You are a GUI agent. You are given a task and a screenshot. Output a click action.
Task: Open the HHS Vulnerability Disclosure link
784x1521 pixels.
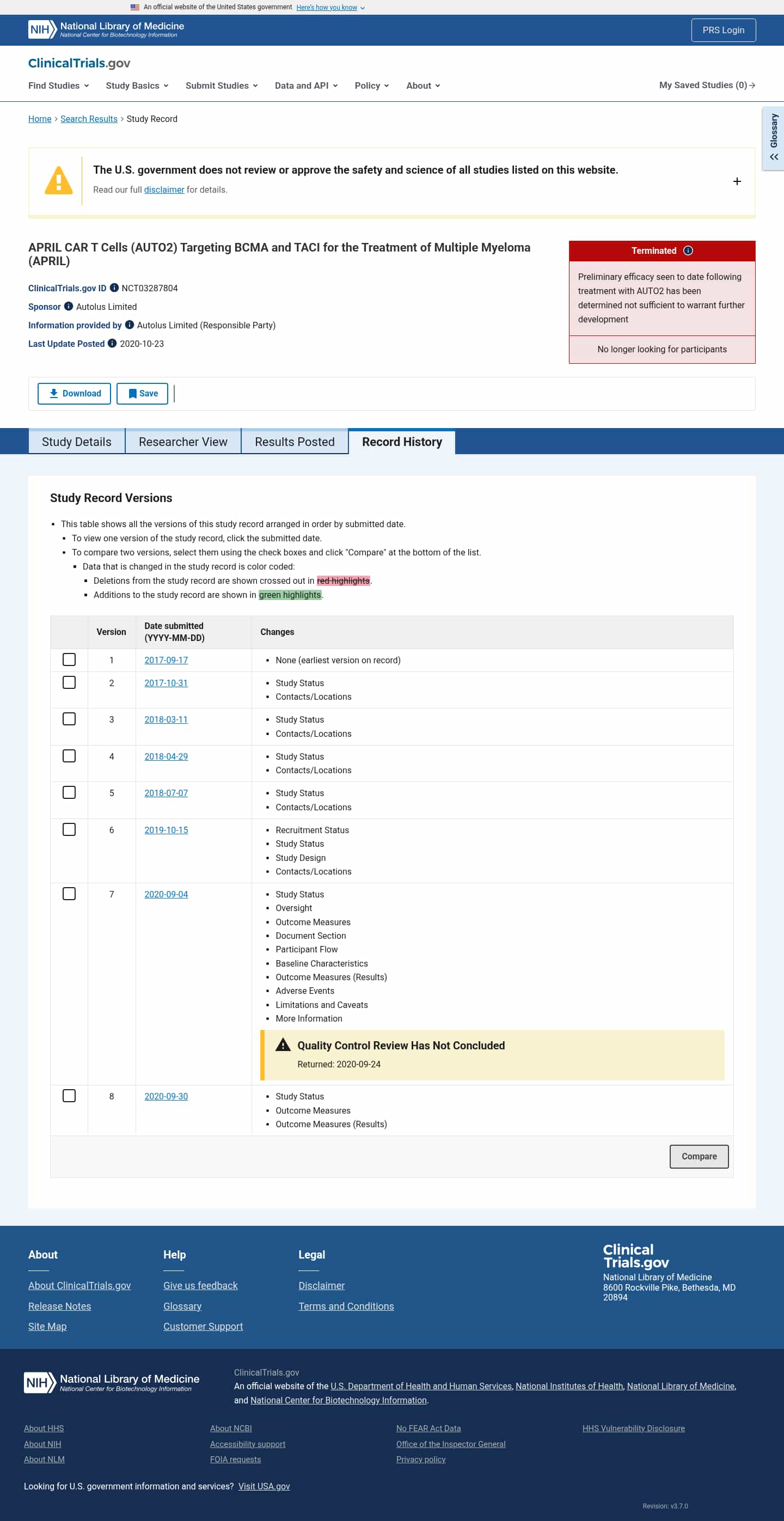(x=633, y=1428)
